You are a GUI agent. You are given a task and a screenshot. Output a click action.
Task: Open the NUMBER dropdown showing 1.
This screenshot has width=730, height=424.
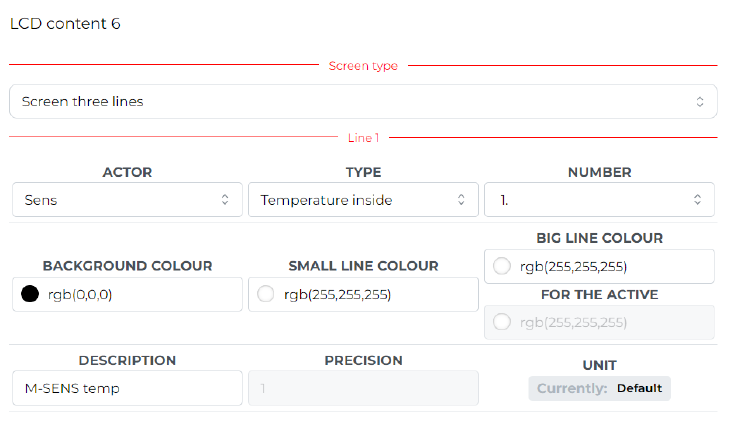pyautogui.click(x=599, y=200)
